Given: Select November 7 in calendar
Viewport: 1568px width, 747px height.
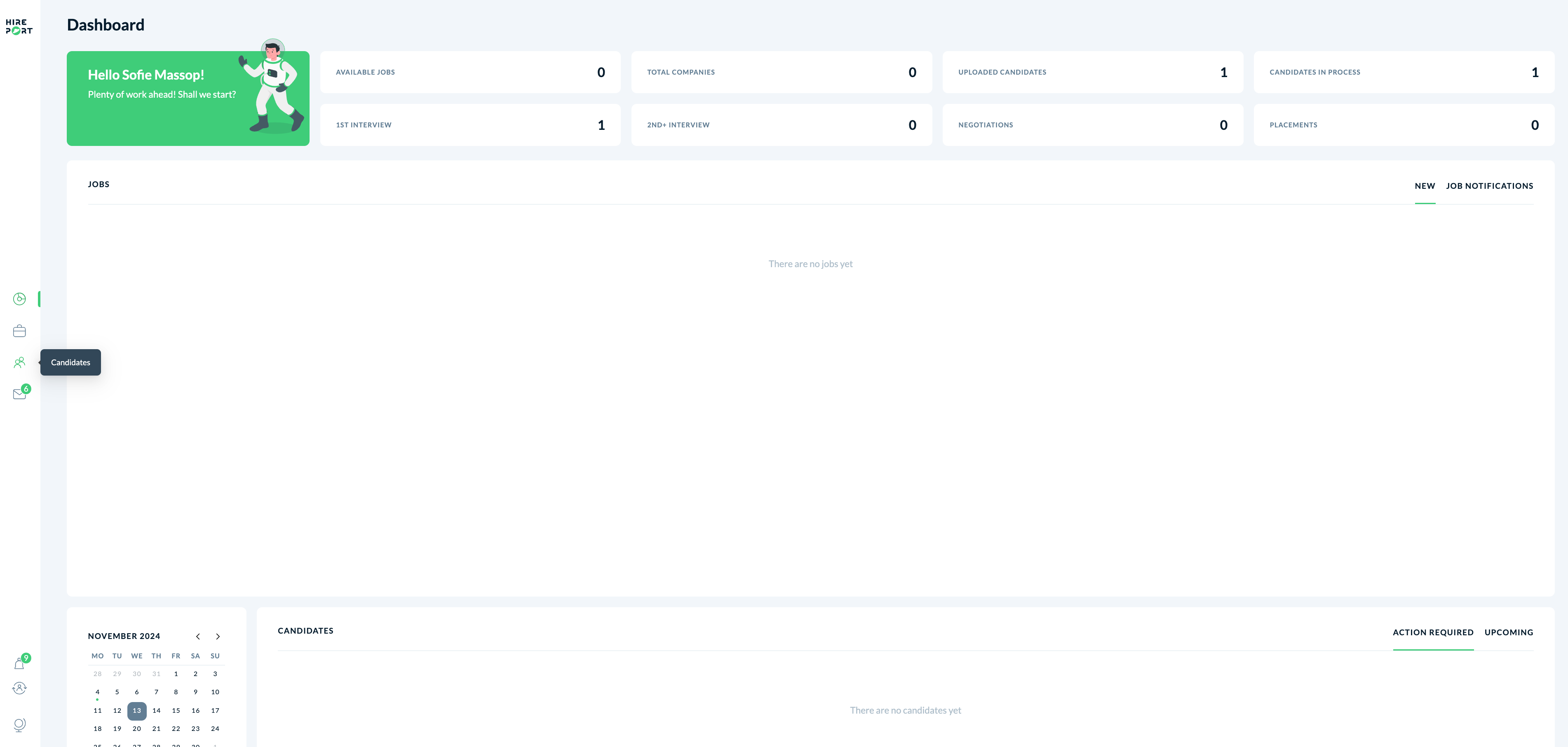Looking at the screenshot, I should [157, 692].
